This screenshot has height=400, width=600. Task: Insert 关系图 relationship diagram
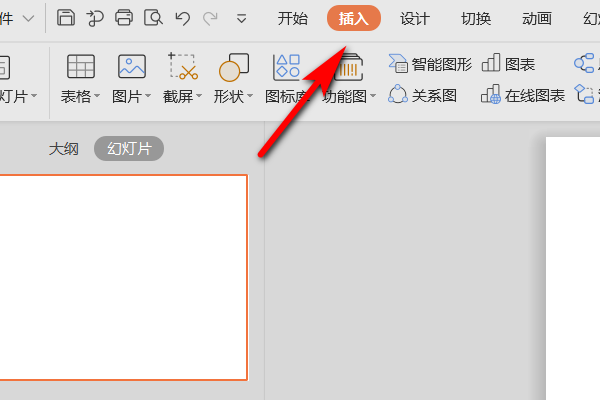tap(422, 95)
